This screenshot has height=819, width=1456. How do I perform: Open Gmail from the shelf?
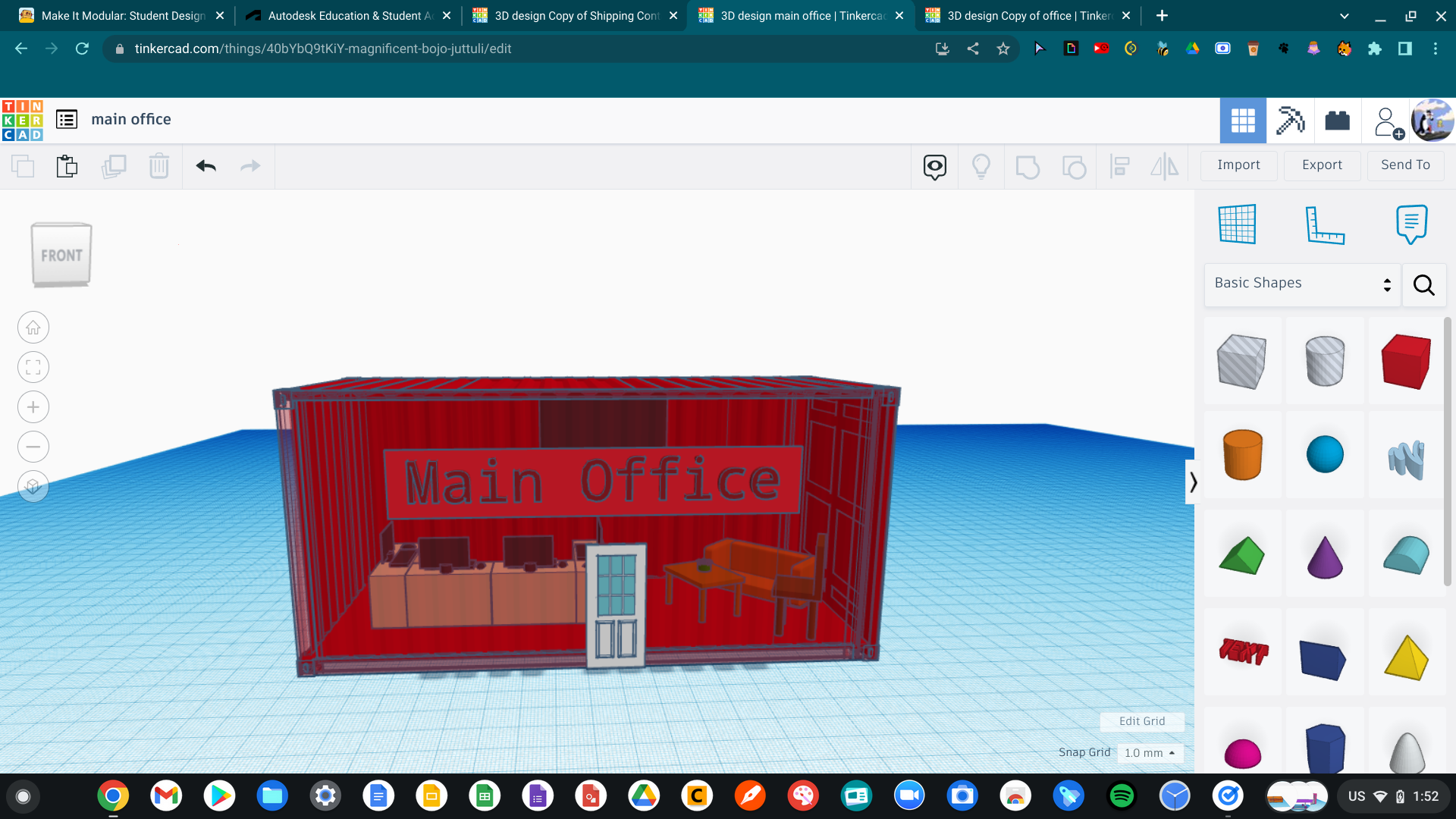click(x=166, y=796)
